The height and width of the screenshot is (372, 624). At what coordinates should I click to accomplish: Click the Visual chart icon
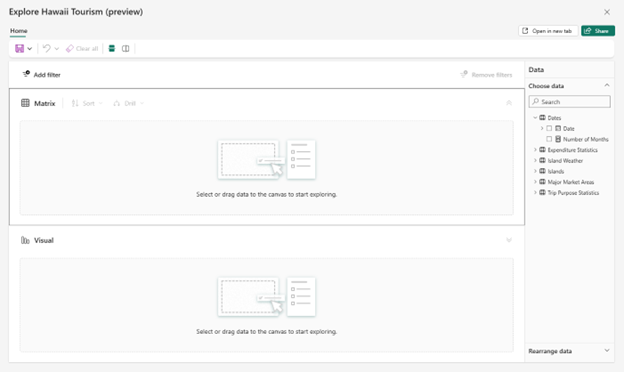25,240
